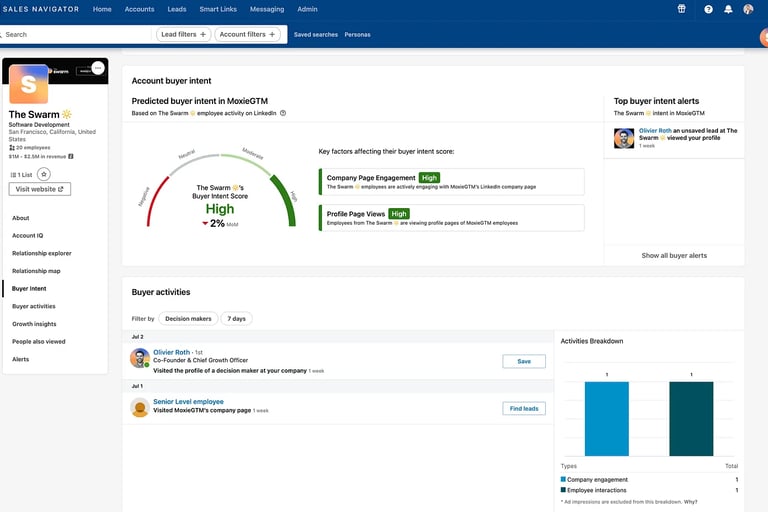Open Olivier Roth link in intent alerts

click(655, 130)
